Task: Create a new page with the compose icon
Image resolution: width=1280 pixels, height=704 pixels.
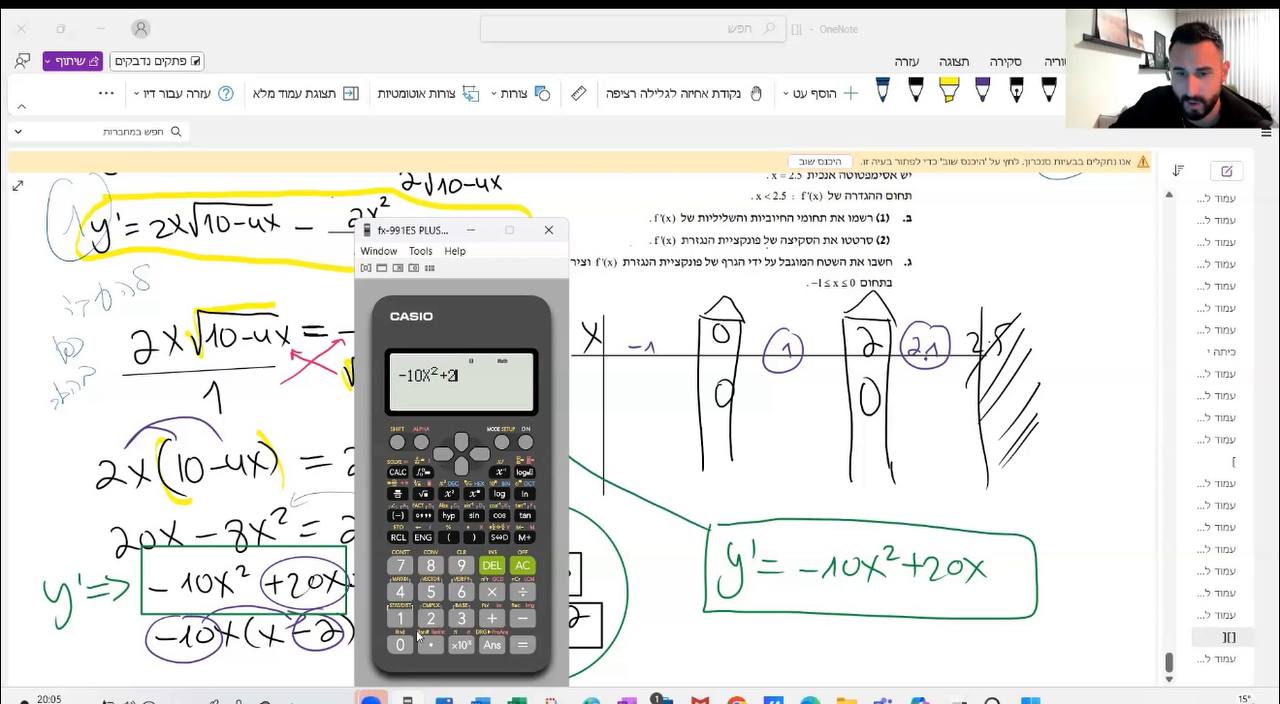Action: coord(1226,171)
